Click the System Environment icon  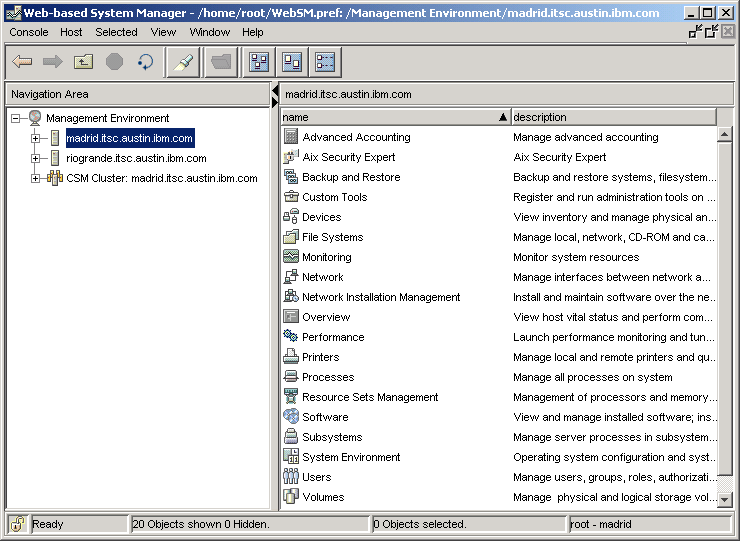pos(291,456)
